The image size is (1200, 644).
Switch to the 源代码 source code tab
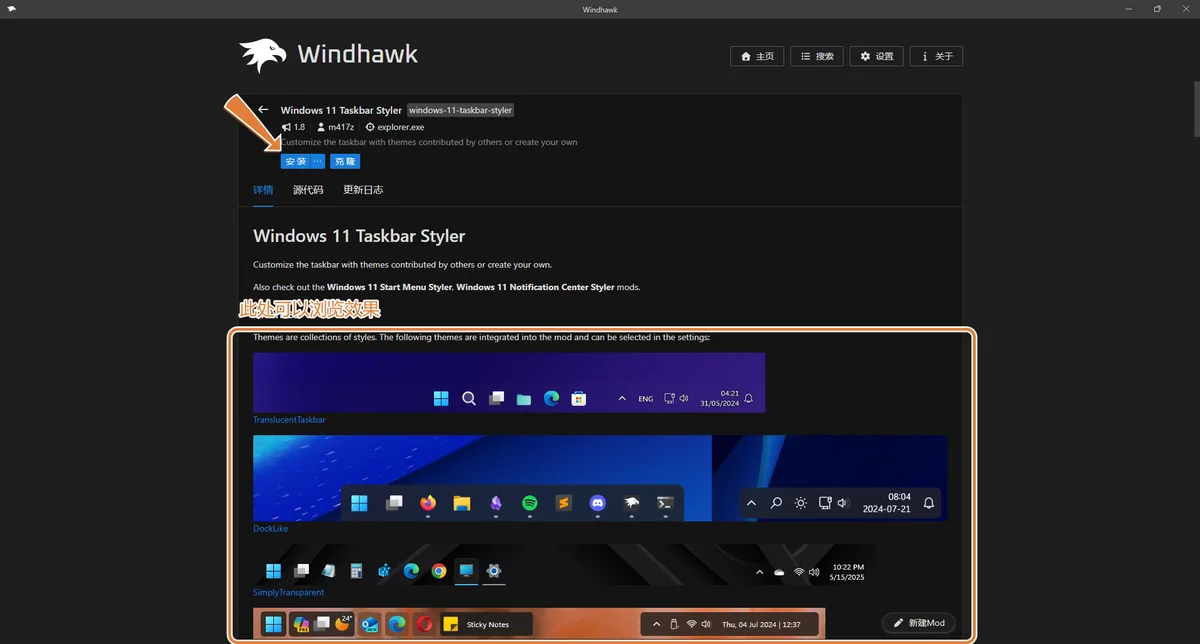tap(308, 190)
